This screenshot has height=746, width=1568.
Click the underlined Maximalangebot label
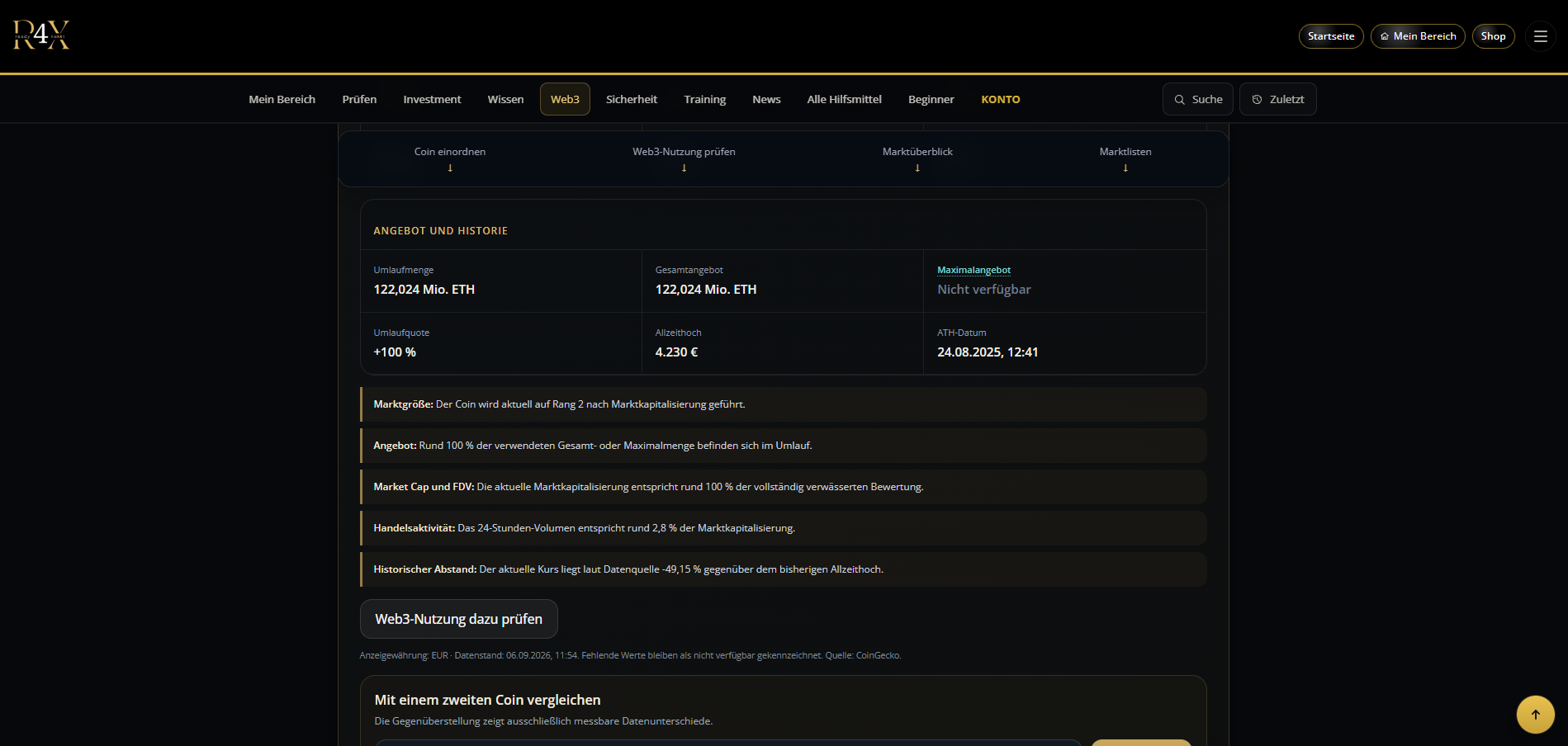point(973,270)
